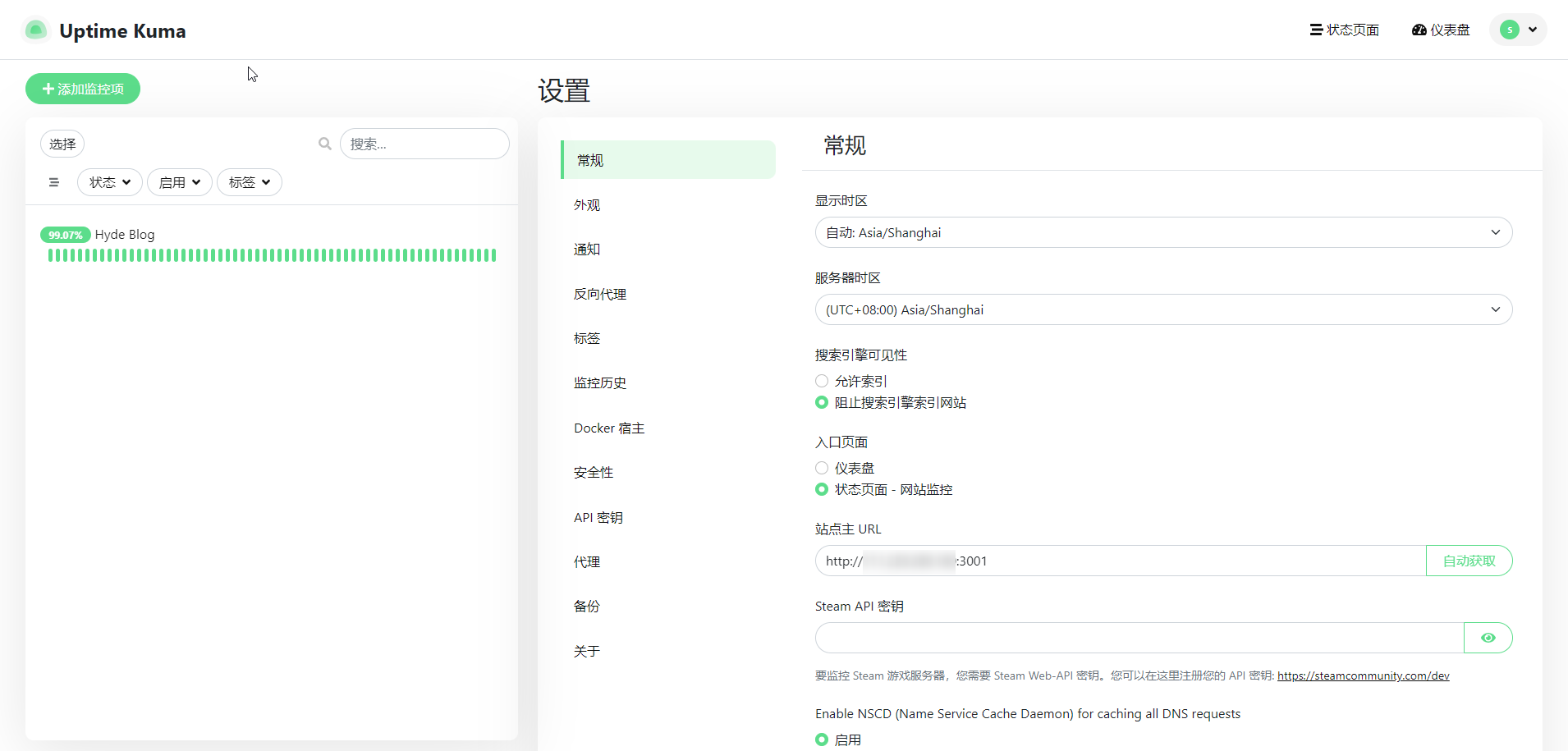Open the 状态 filter dropdown

(x=110, y=182)
